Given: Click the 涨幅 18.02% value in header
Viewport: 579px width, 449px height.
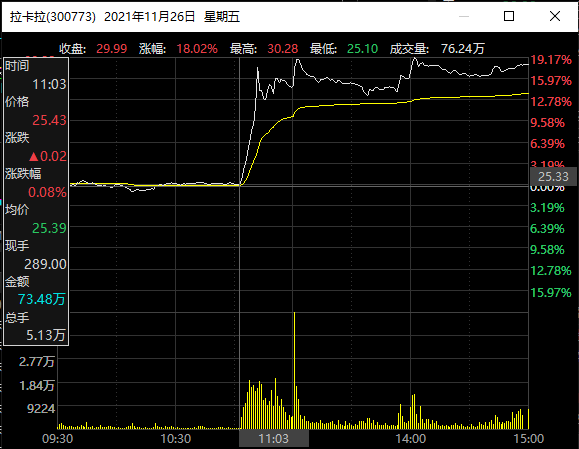Looking at the screenshot, I should (197, 49).
